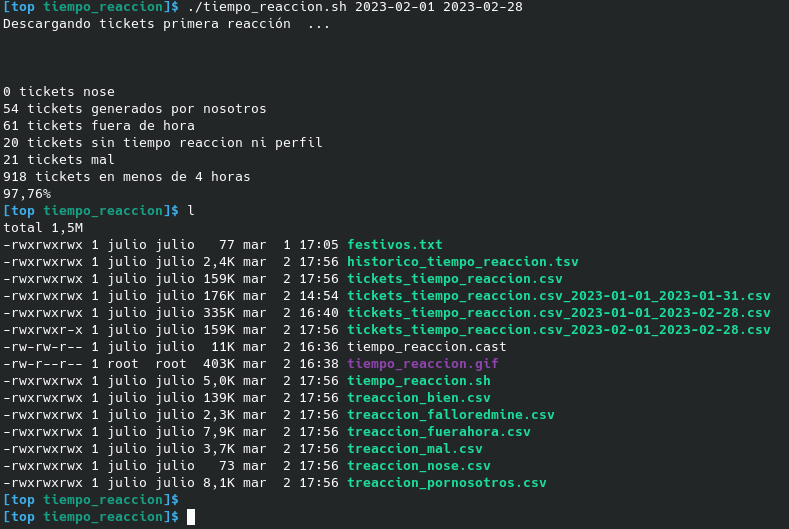This screenshot has height=529, width=789.
Task: Click the '918 tickets en menos de 4 horas' line
Action: pos(126,177)
